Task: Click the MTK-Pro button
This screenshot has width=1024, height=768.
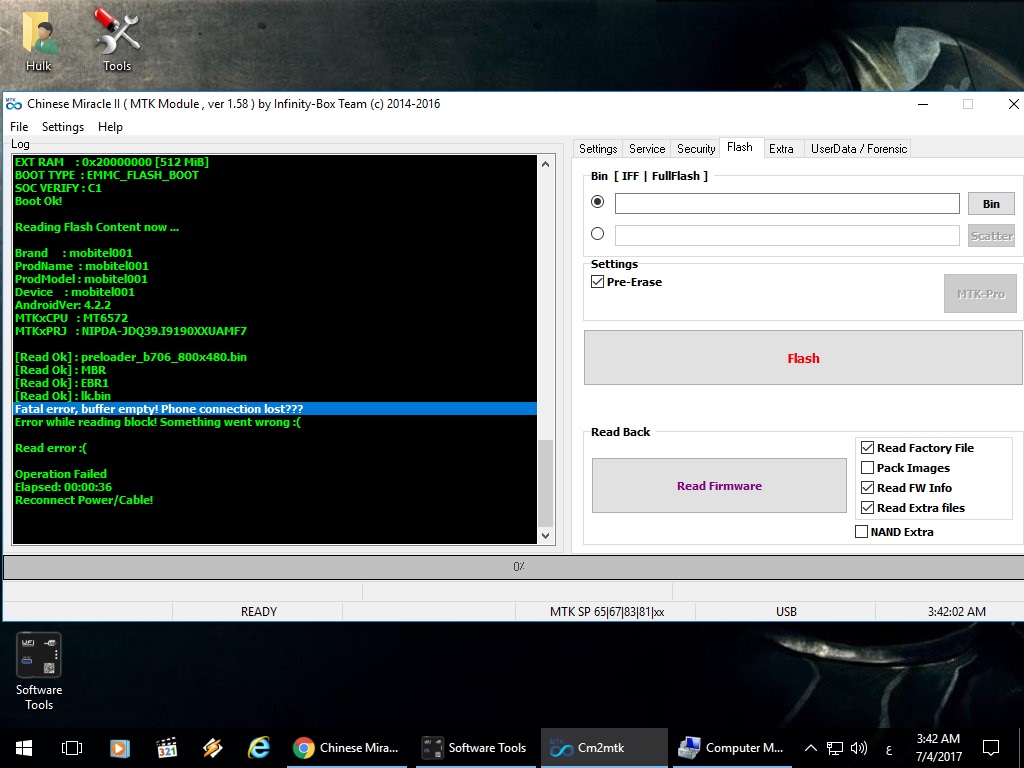Action: click(980, 294)
